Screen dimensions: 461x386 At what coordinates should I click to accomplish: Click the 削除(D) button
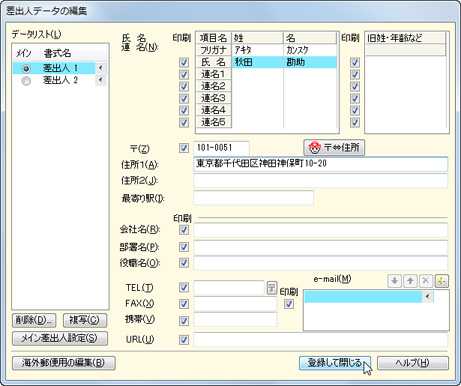coord(34,320)
